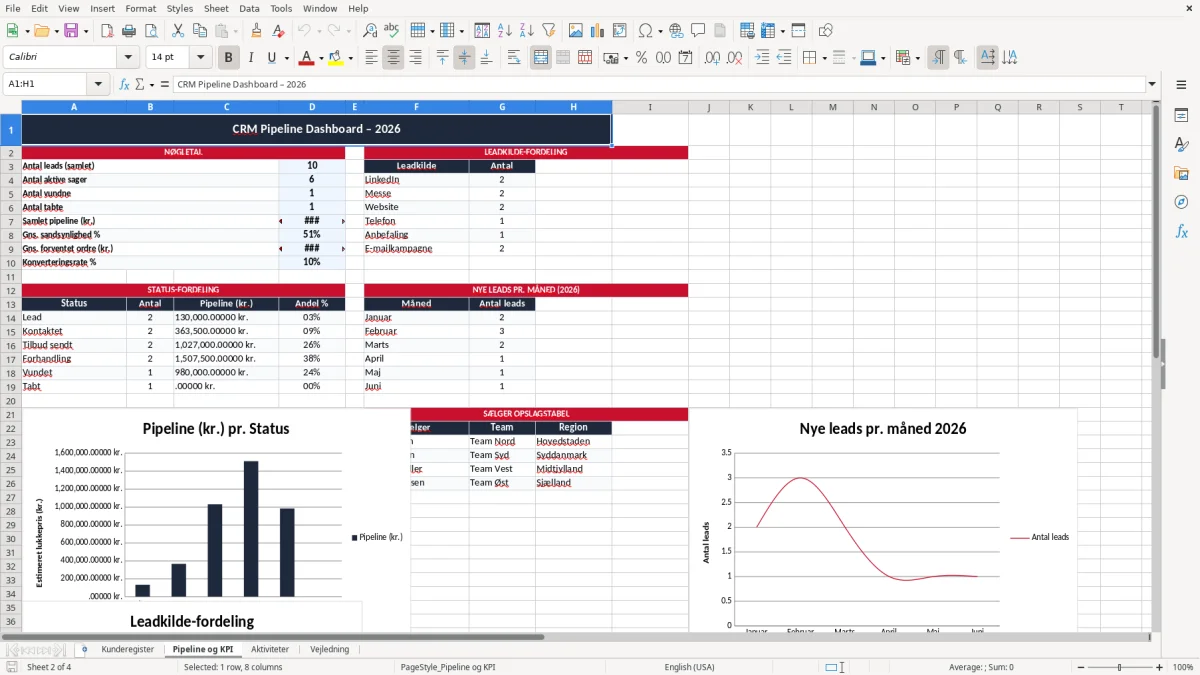Switch to the Kunderegister sheet tab
1200x675 pixels.
coord(128,650)
